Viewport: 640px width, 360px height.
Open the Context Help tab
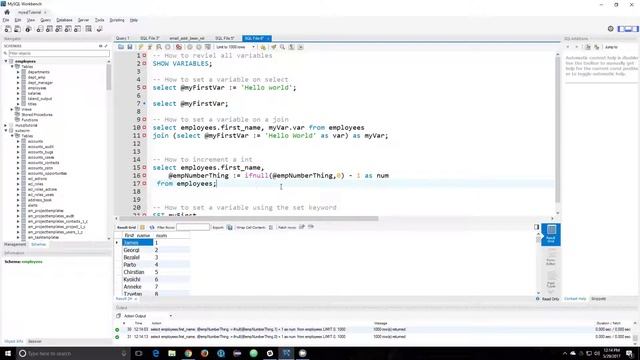(x=575, y=299)
